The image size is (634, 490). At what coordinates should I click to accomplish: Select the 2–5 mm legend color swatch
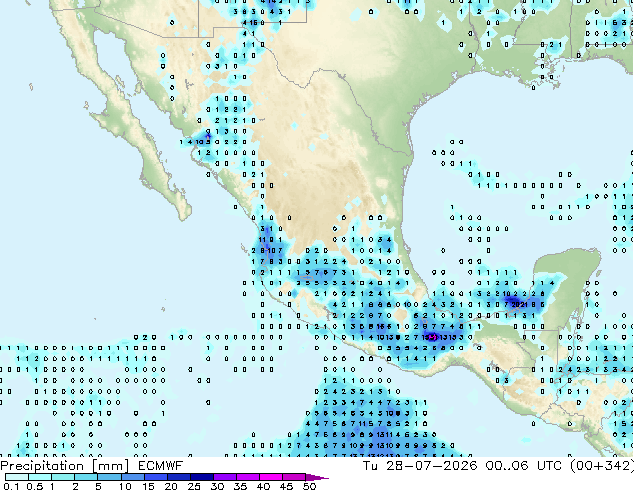click(86, 477)
